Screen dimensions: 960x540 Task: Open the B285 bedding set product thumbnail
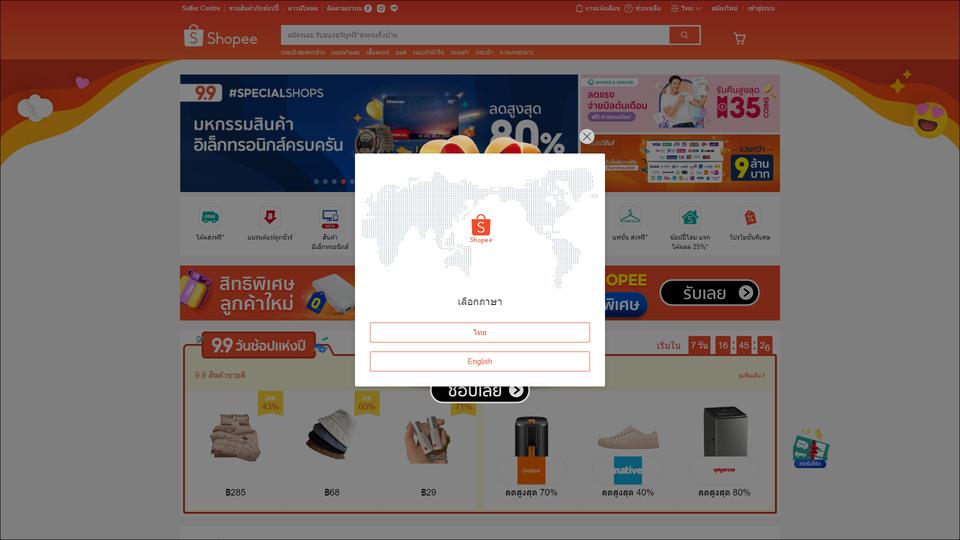point(236,437)
